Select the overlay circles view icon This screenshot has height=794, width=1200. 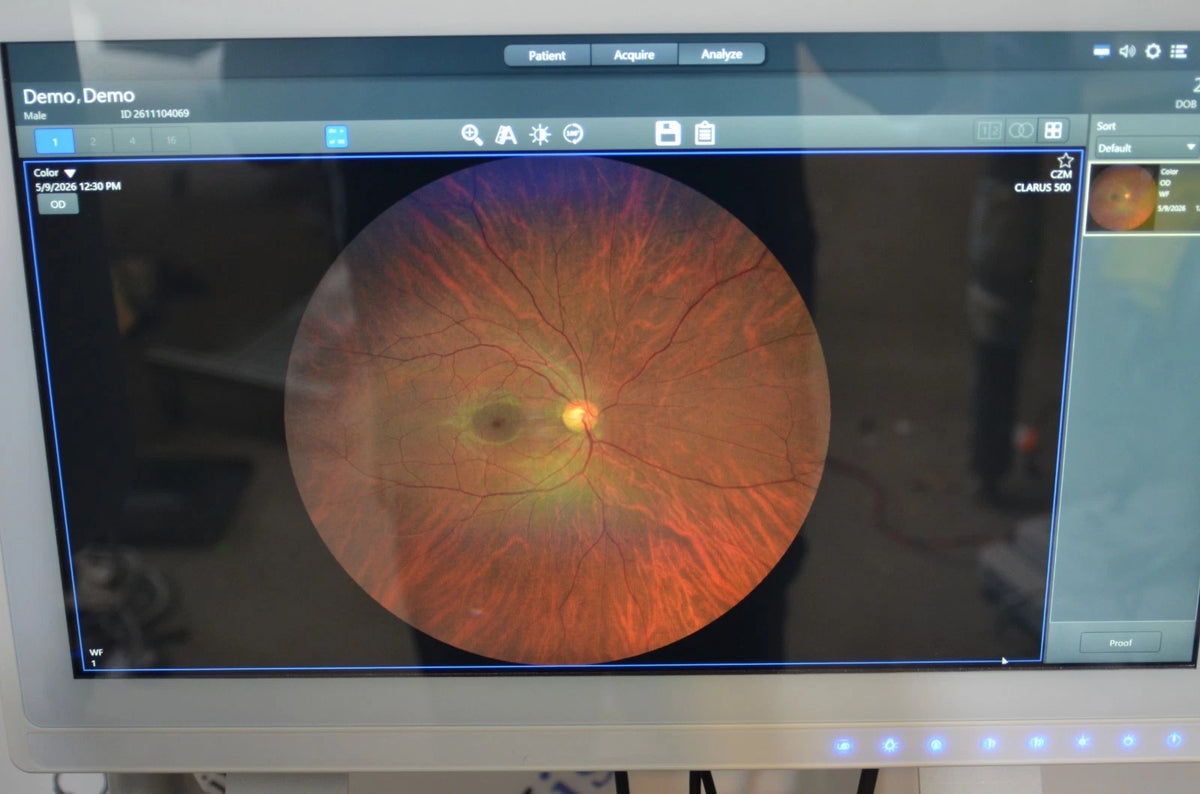pos(1021,130)
